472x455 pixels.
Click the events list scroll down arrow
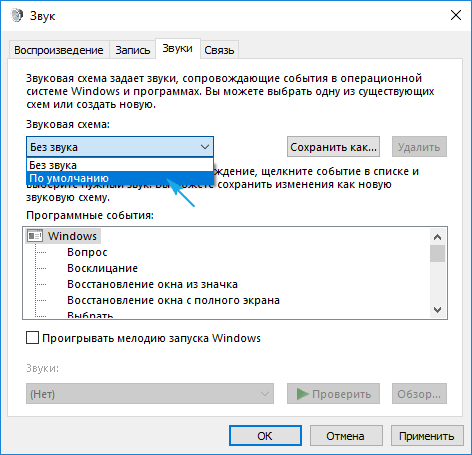pyautogui.click(x=437, y=310)
